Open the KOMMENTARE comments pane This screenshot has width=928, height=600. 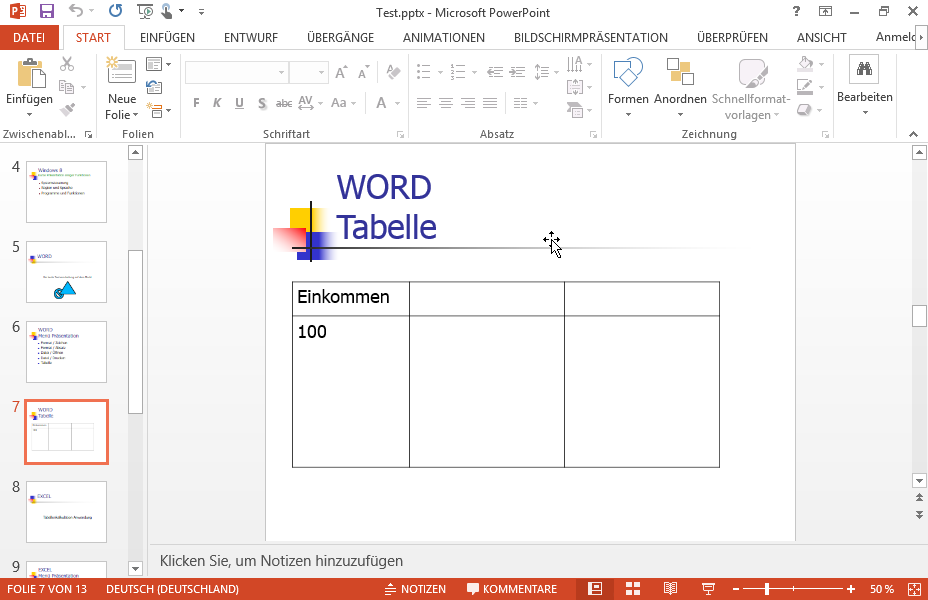[512, 589]
